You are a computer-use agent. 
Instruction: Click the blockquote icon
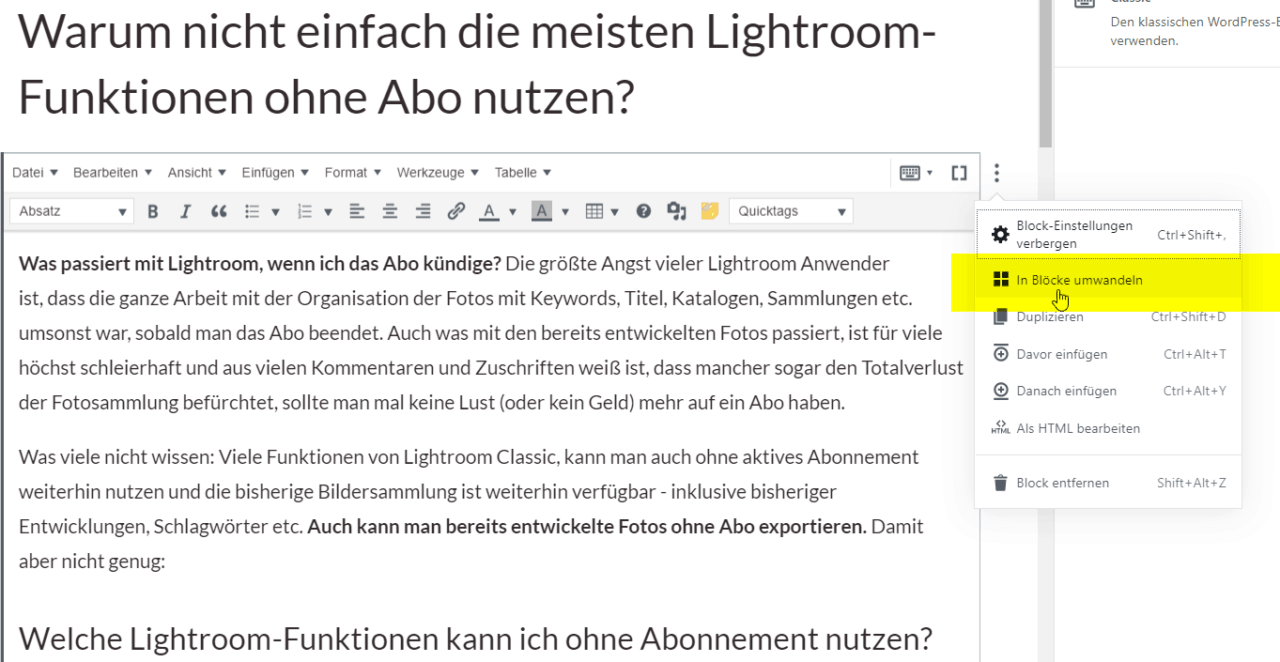[x=219, y=211]
